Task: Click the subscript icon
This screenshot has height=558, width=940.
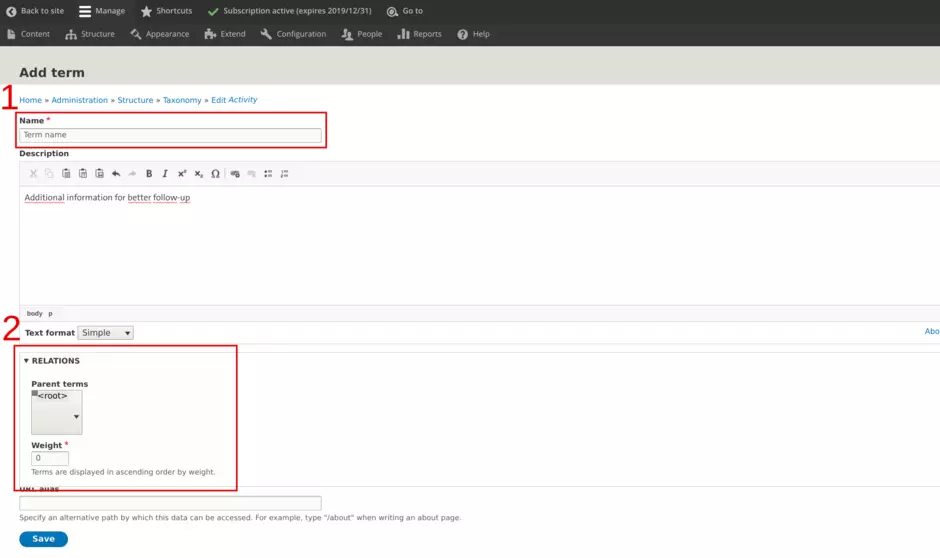Action: (x=199, y=174)
